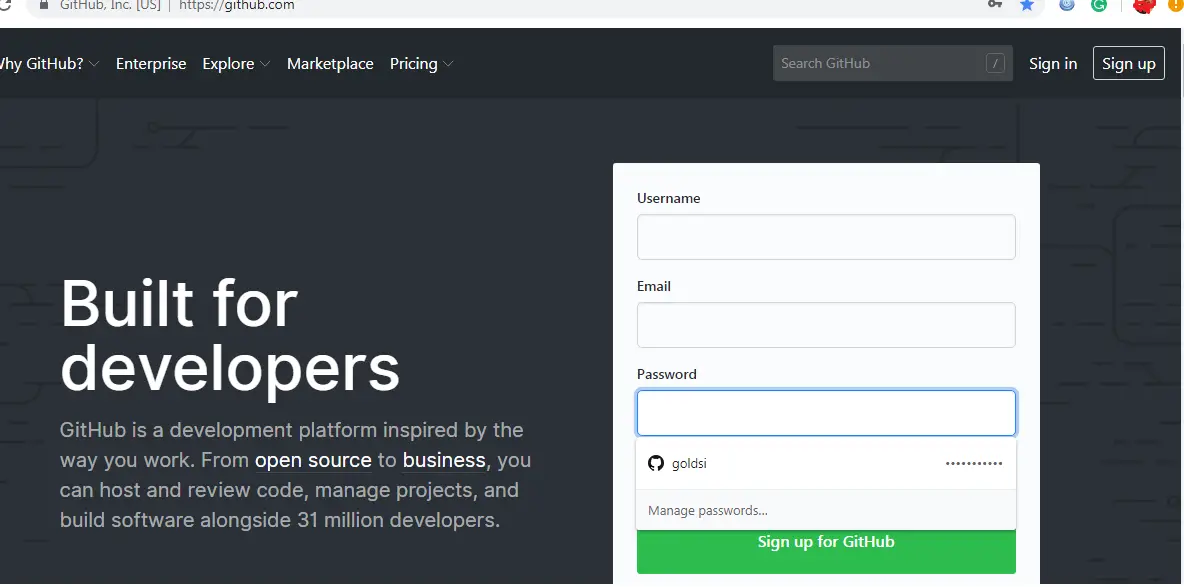Click the padlock icon before GitHub, Inc.

coord(43,5)
